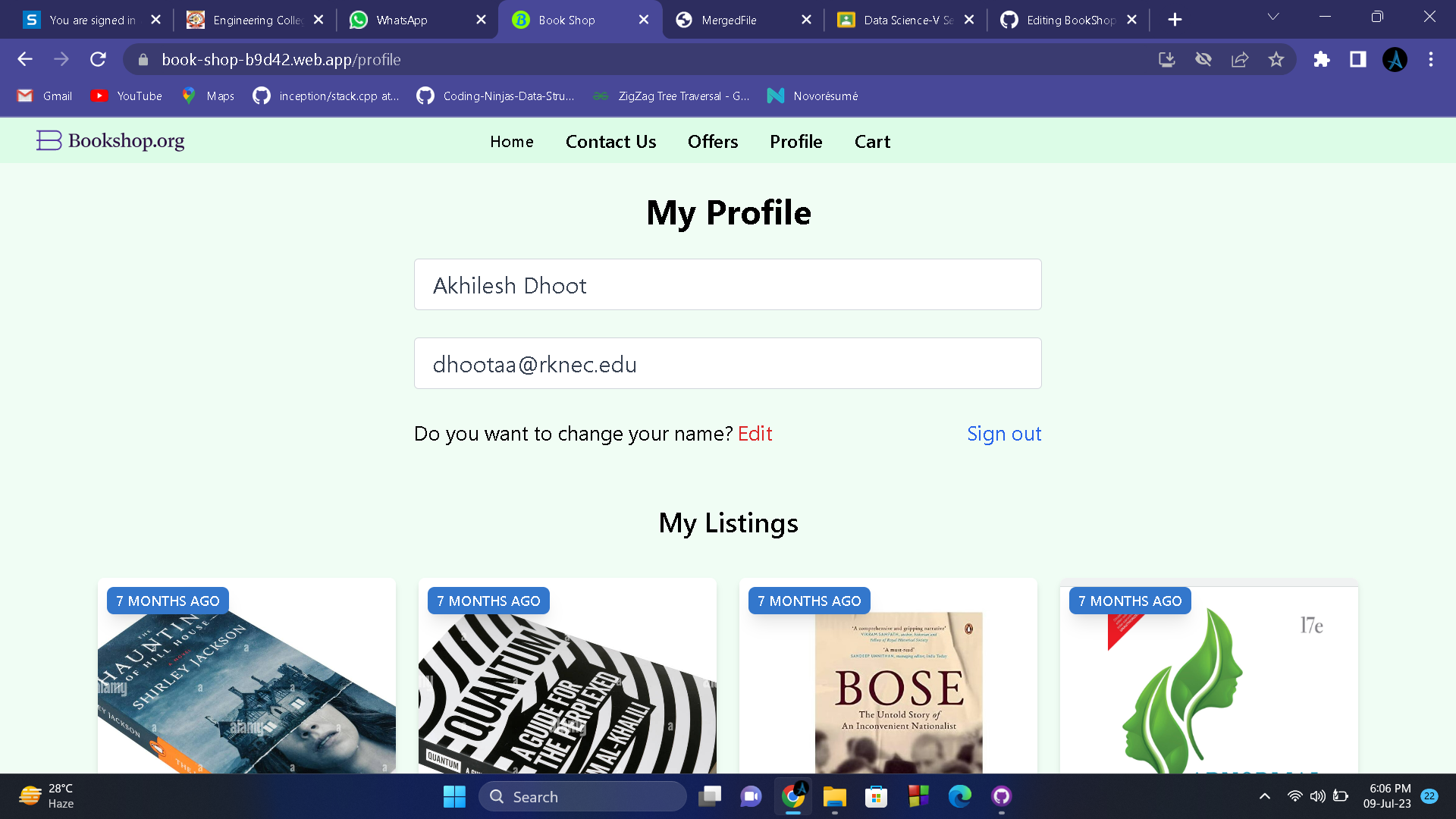Open the browser Extensions puzzle icon
This screenshot has width=1456, height=819.
[1321, 59]
